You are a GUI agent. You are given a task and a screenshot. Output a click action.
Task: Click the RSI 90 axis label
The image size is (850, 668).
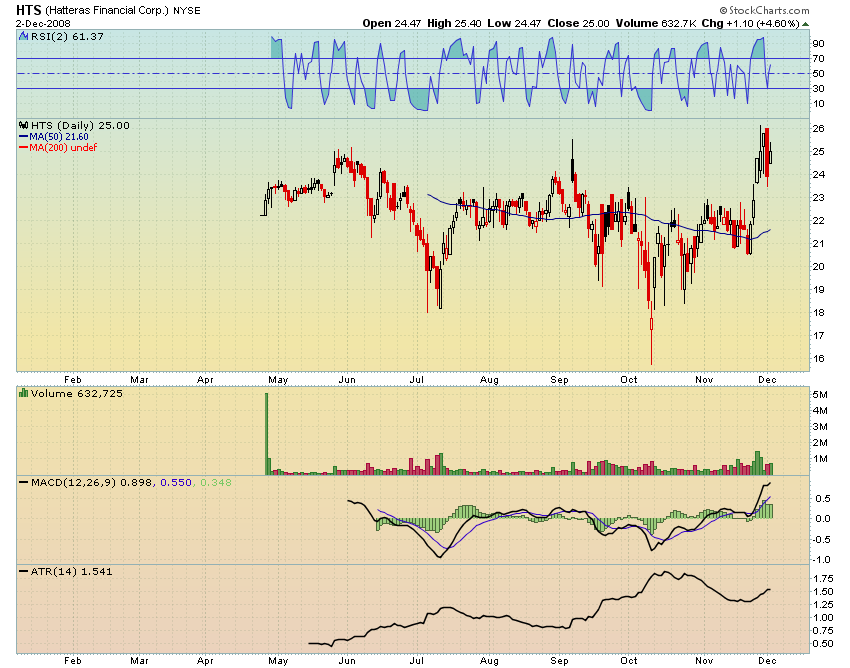[819, 43]
